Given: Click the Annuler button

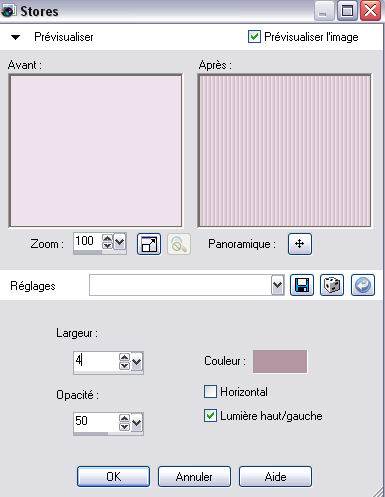Looking at the screenshot, I should (x=194, y=476).
